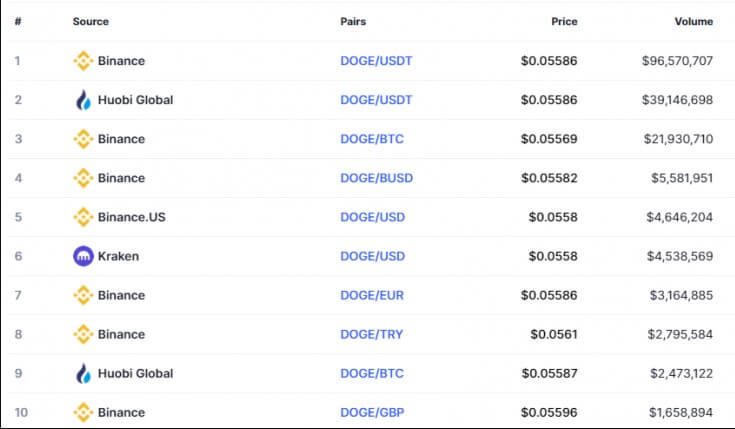Sort by the Volume column header
The width and height of the screenshot is (735, 429).
pos(694,22)
